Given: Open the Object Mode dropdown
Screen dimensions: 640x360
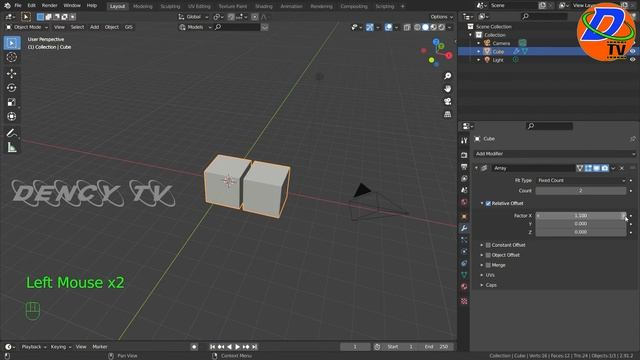Looking at the screenshot, I should pyautogui.click(x=27, y=27).
